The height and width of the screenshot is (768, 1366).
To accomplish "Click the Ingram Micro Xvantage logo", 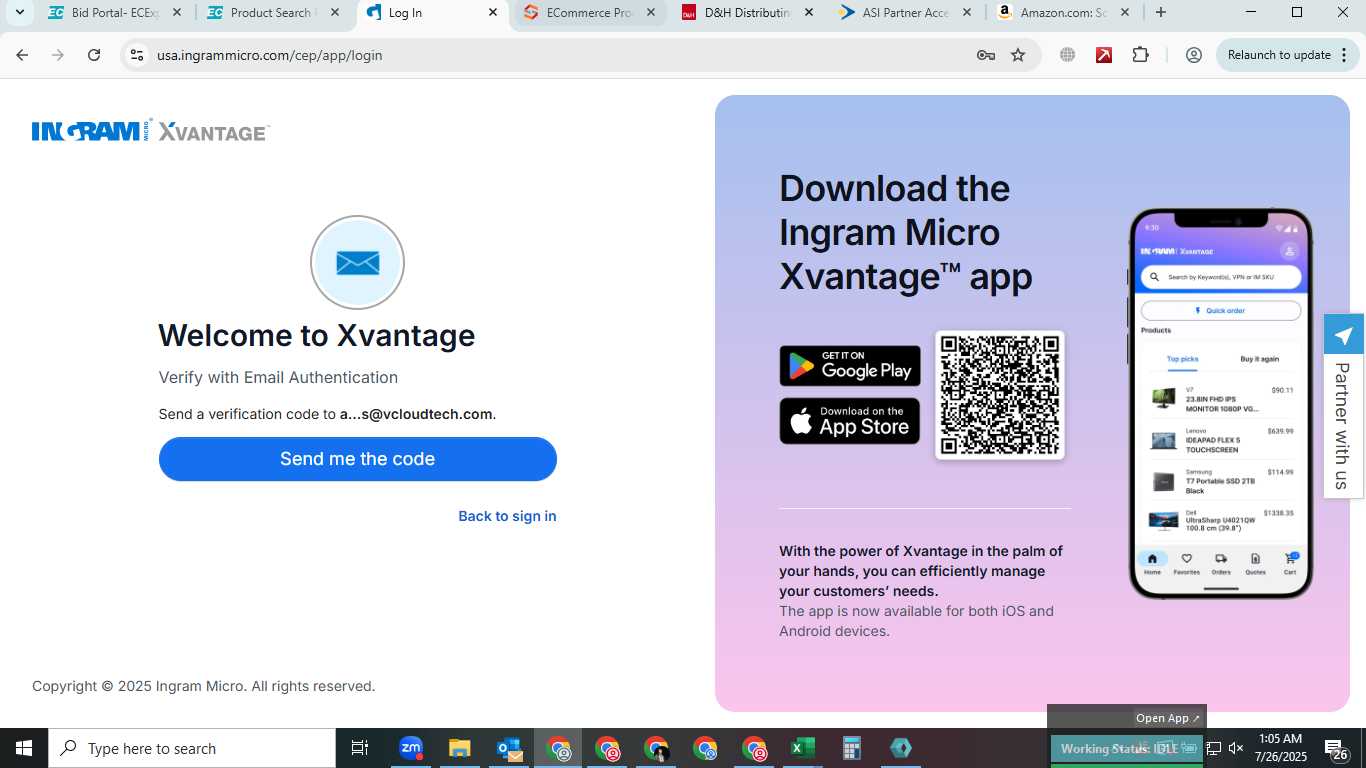I will tap(151, 131).
